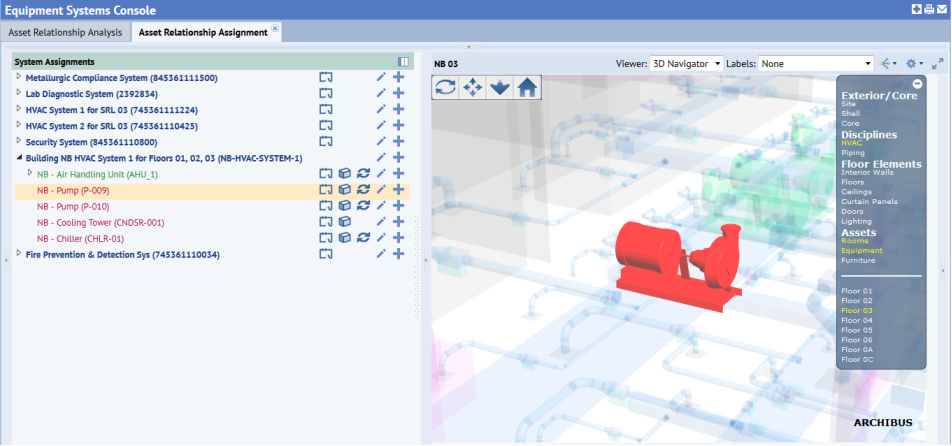Select the pan tool in 3D viewer

pyautogui.click(x=473, y=87)
